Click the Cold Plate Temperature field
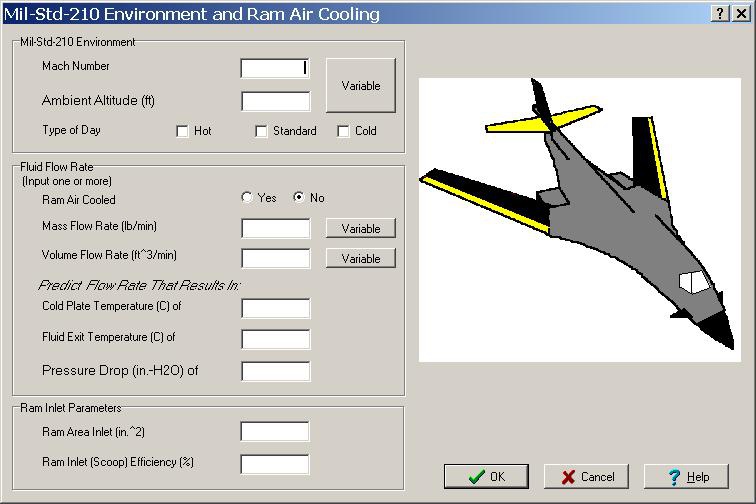Image resolution: width=756 pixels, height=504 pixels. [x=275, y=308]
